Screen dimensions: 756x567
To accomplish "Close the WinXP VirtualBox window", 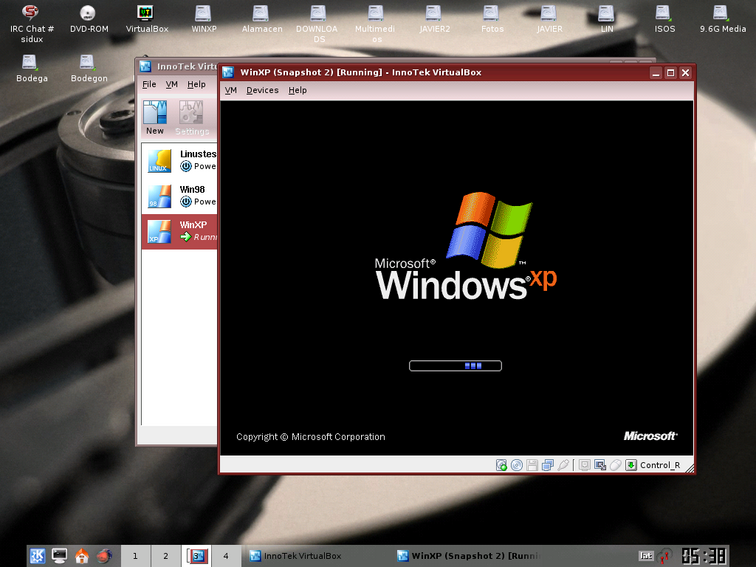I will click(686, 73).
